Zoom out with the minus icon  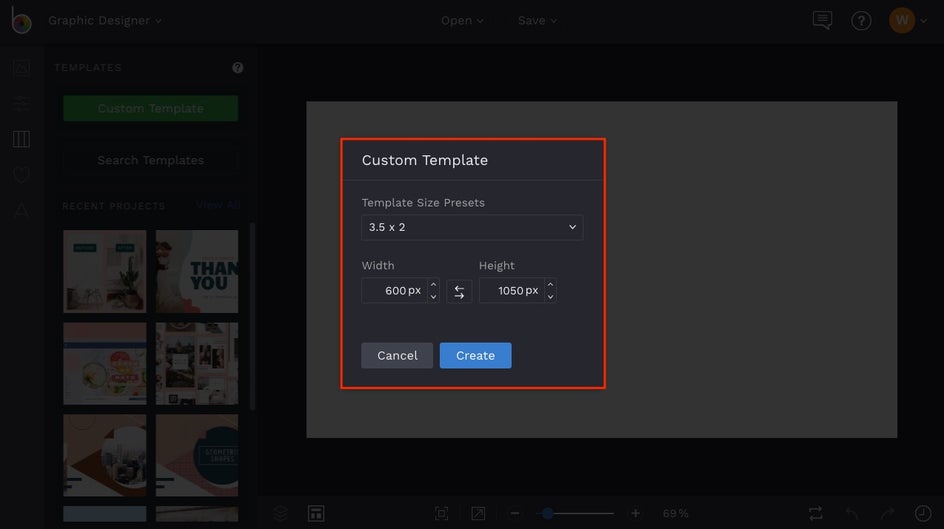[515, 513]
